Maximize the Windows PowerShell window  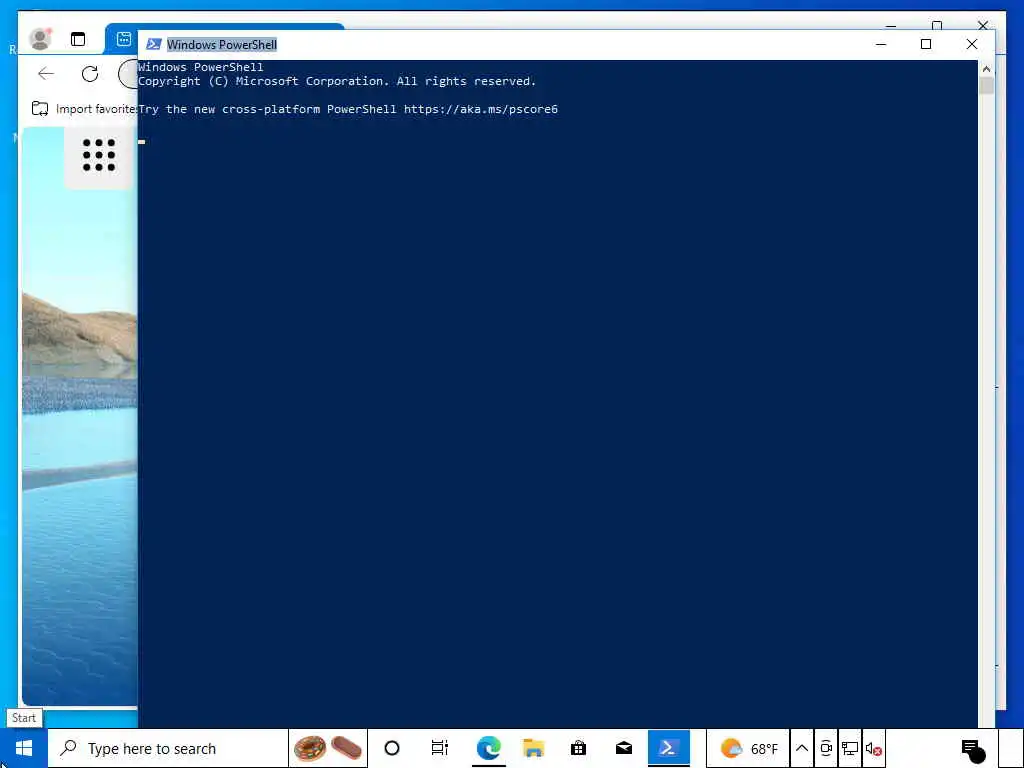925,44
